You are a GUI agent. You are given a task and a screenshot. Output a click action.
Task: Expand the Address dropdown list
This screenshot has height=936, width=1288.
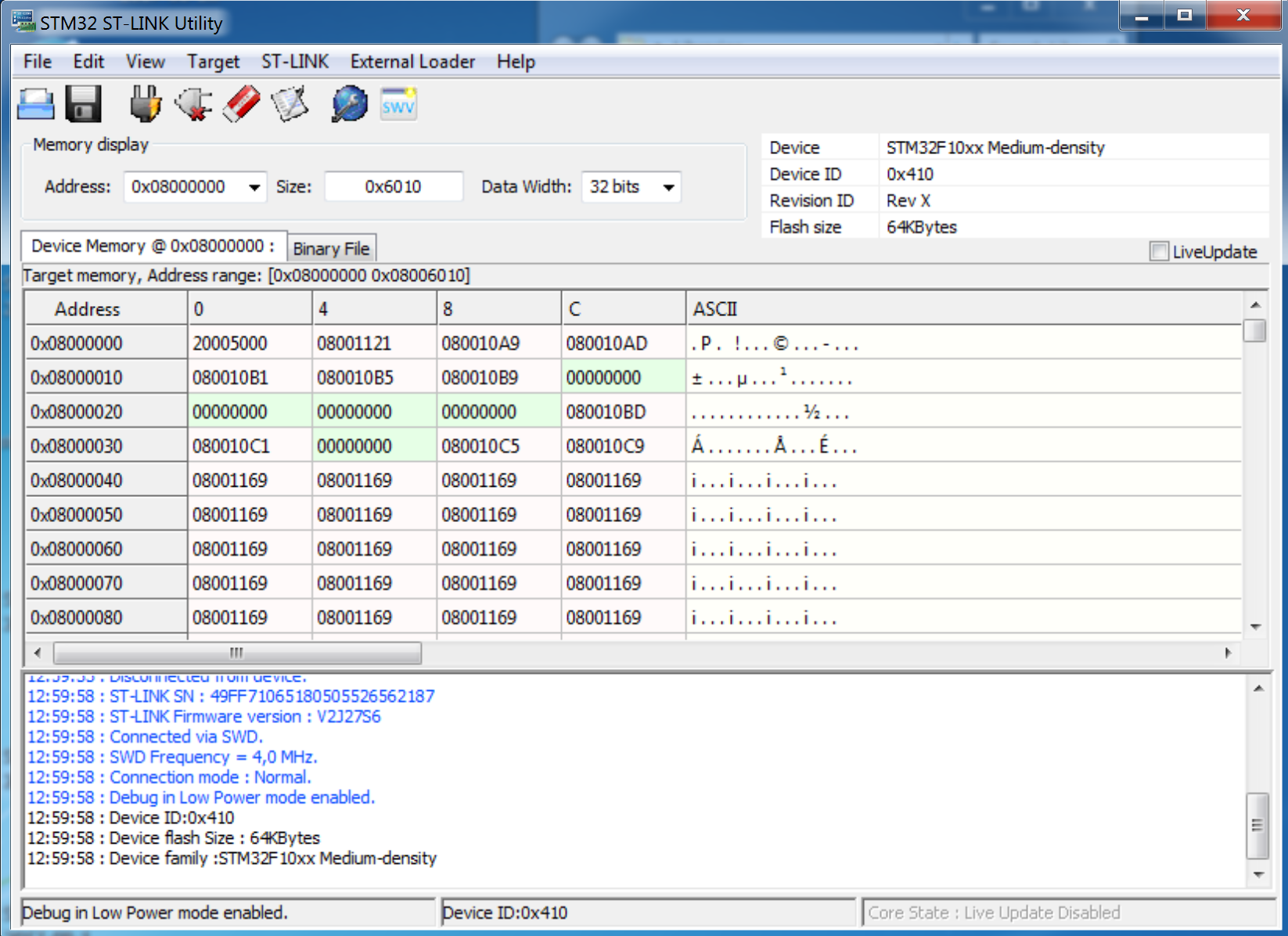point(254,187)
